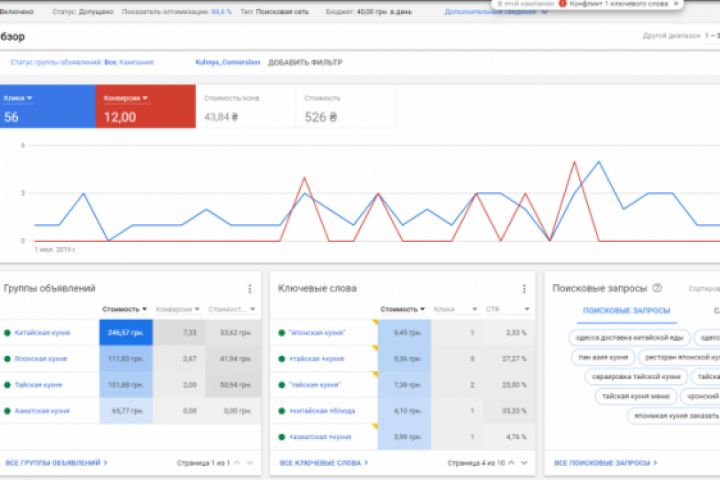Screen dimensions: 720x480
Task: Click optimization score percentage link
Action: [x=221, y=11]
